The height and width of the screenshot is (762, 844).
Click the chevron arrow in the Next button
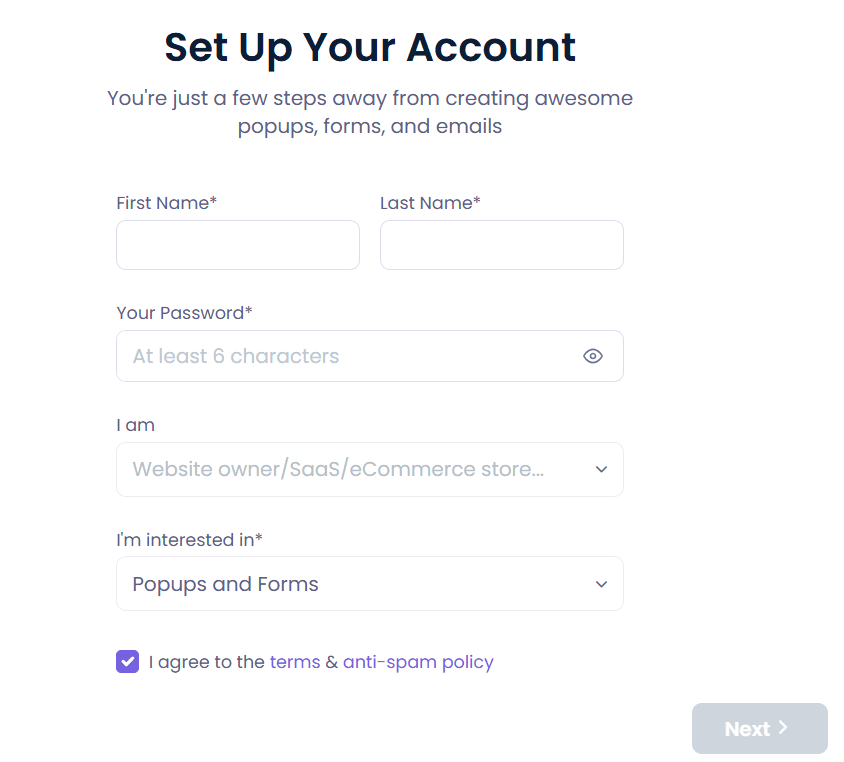[784, 728]
